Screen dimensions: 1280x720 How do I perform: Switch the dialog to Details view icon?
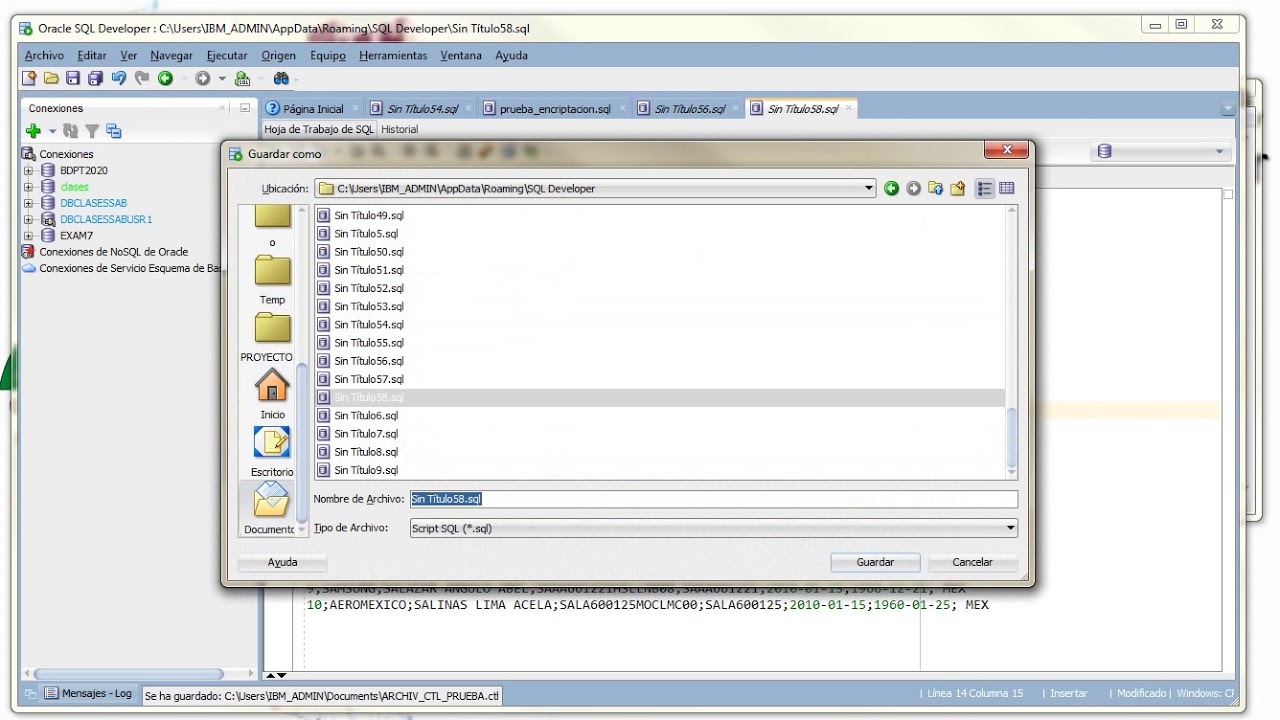(1007, 188)
